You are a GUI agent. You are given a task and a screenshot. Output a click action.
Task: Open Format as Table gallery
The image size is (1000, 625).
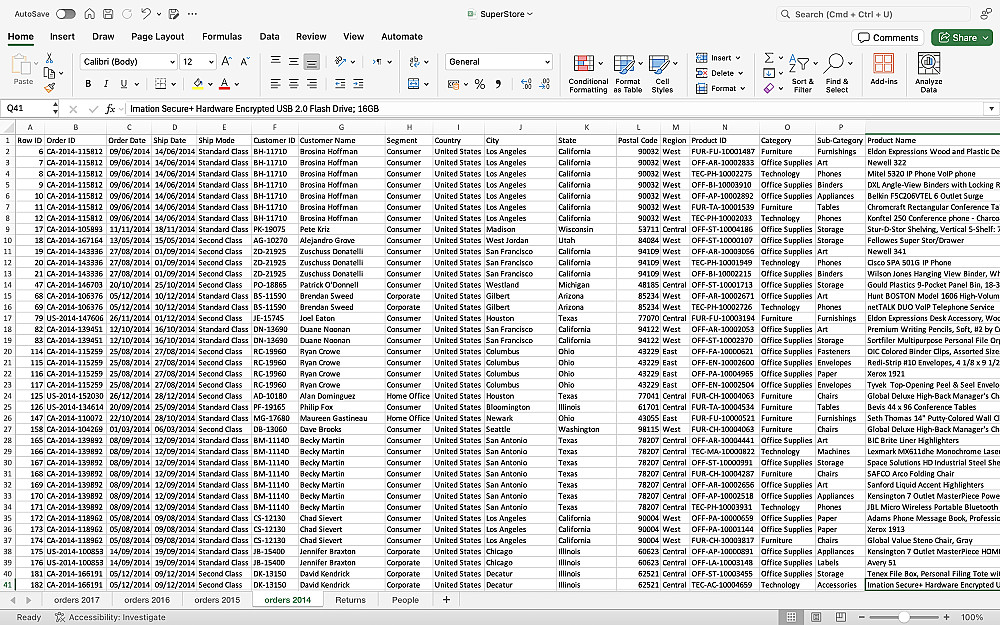tap(628, 74)
